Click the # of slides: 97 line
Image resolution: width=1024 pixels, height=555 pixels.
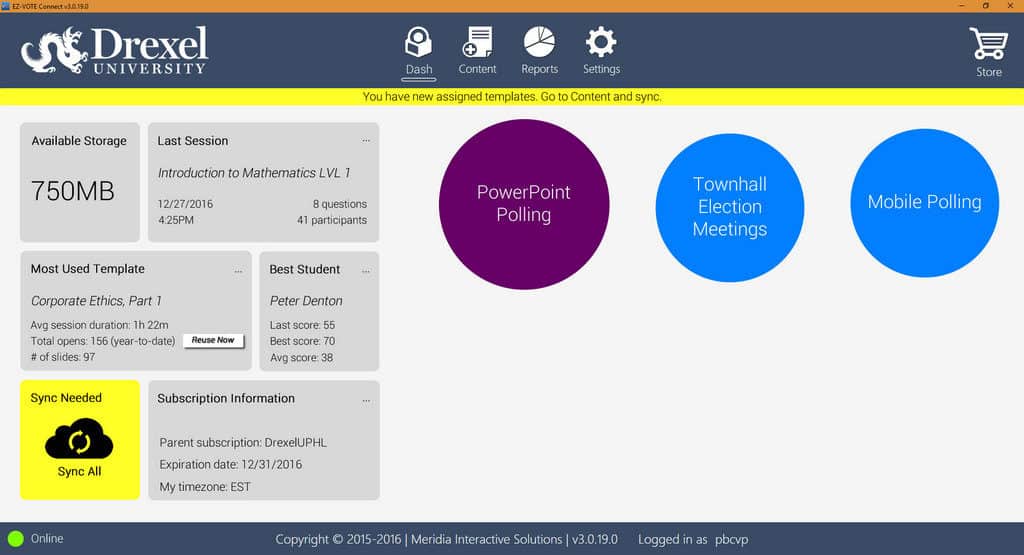tap(63, 357)
